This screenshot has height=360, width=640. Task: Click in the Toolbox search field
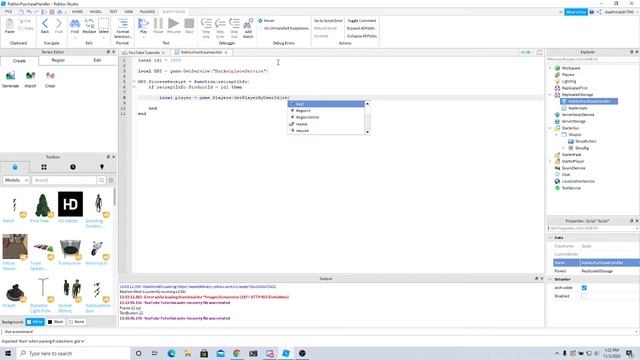pos(64,180)
